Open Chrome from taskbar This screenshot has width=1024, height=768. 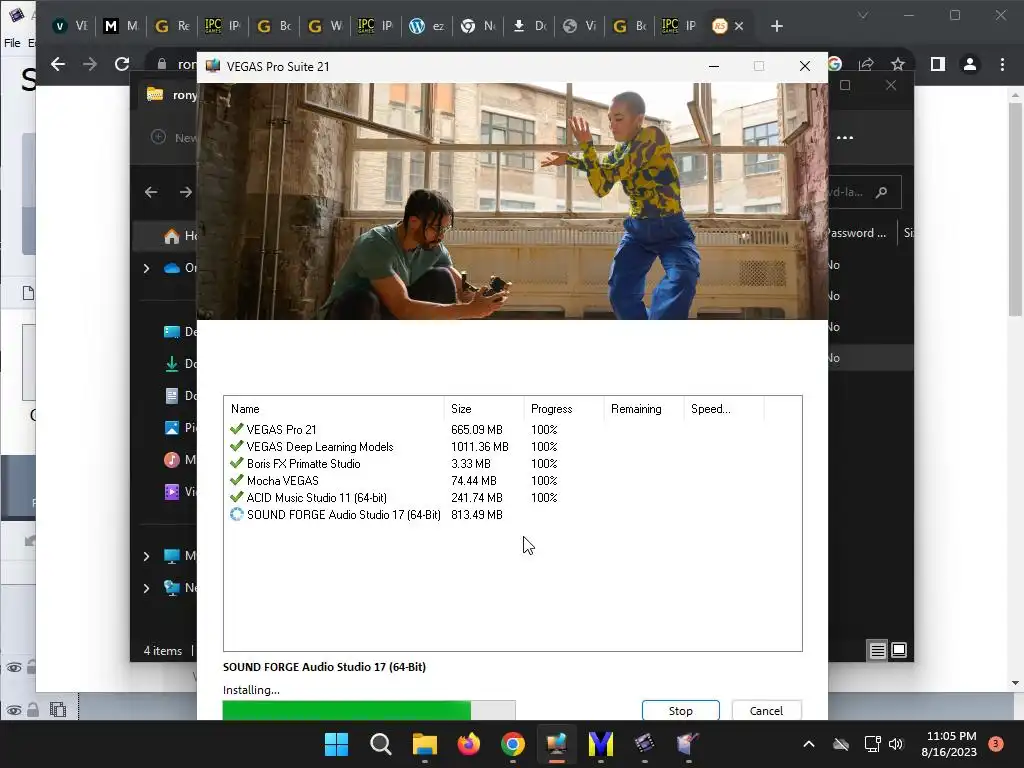tap(513, 744)
